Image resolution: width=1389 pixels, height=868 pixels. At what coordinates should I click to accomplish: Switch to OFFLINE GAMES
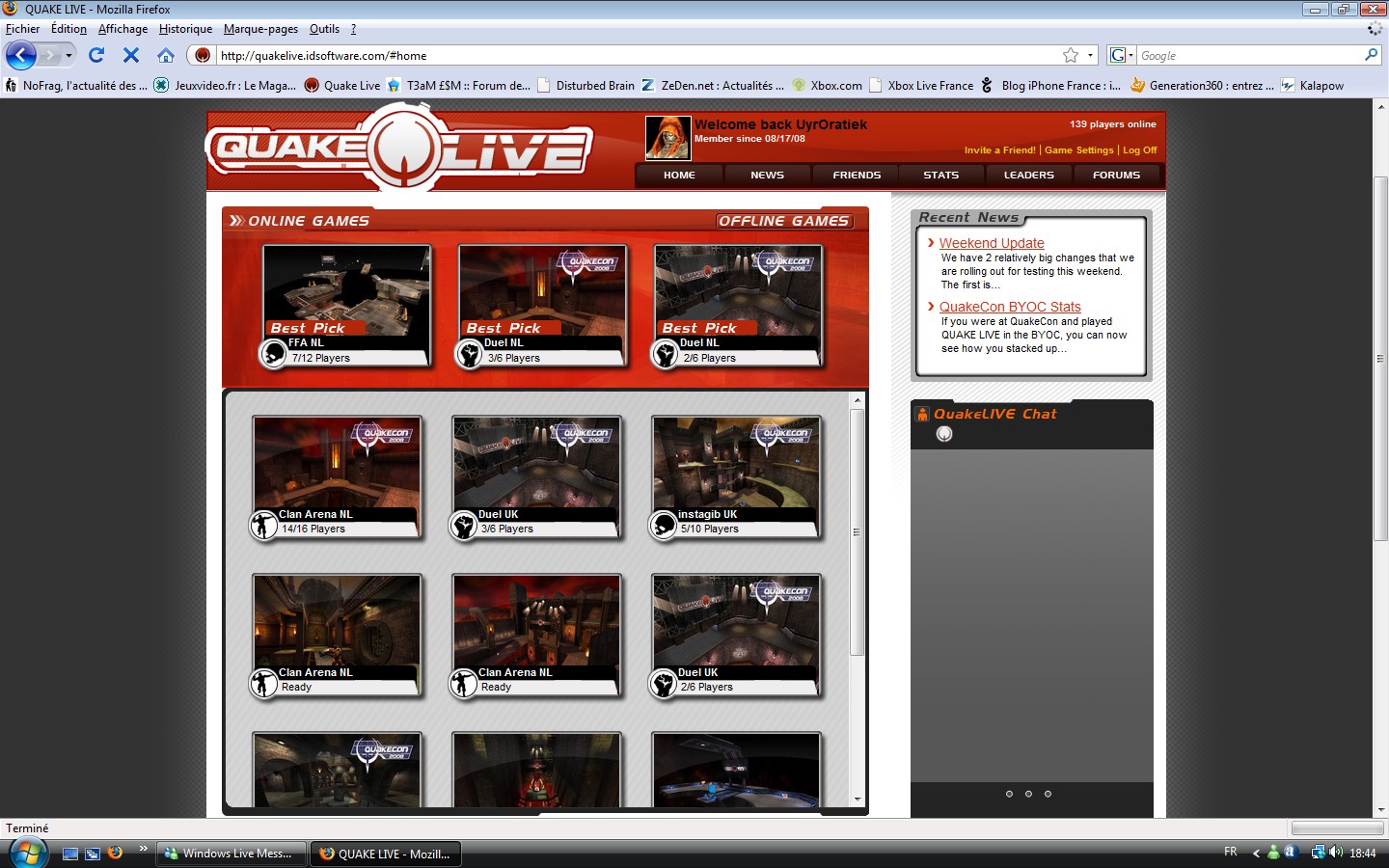point(783,221)
